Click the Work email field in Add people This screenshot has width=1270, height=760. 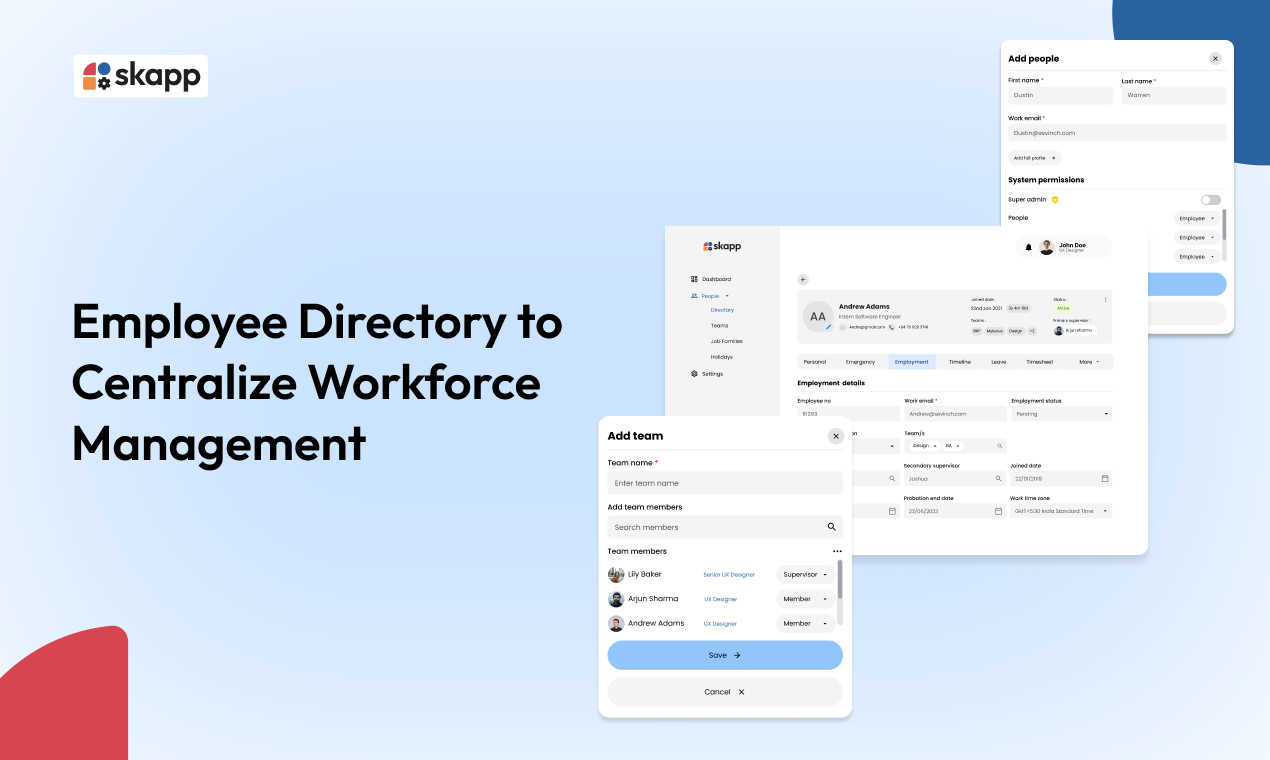point(1117,132)
